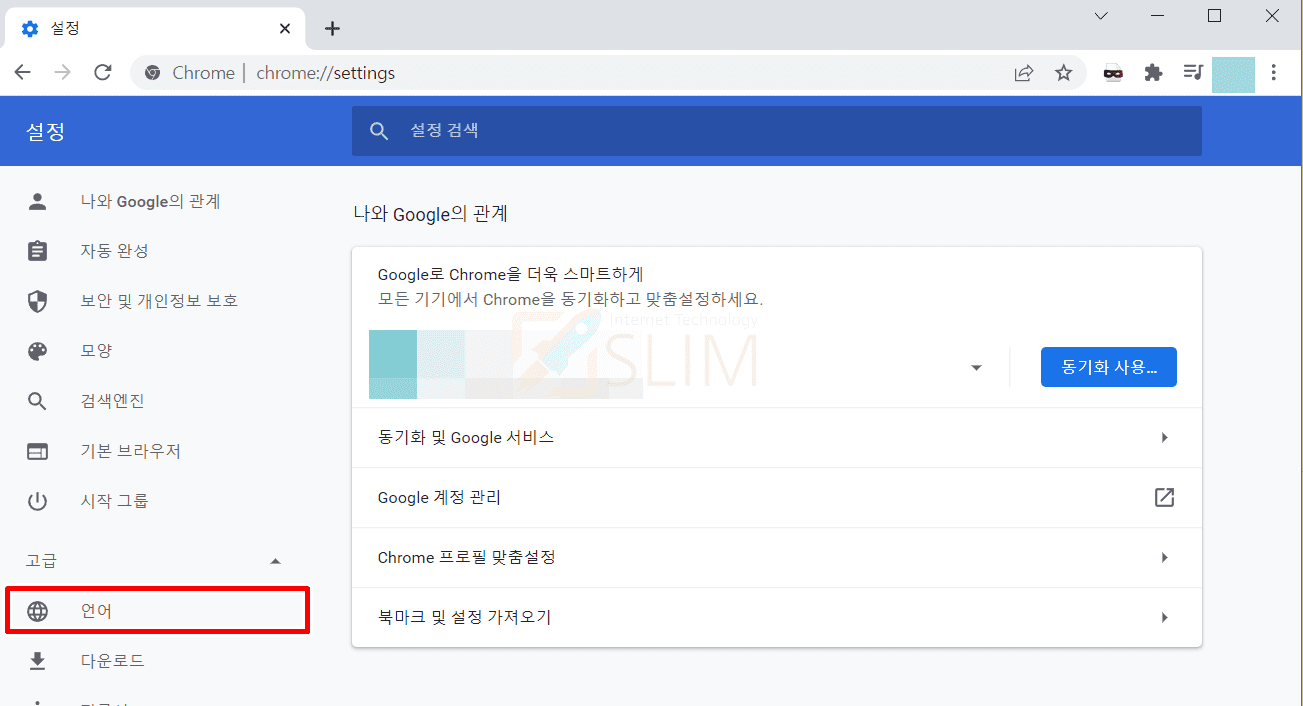Click the search magnifier icon in settings
1303x706 pixels.
coord(379,131)
